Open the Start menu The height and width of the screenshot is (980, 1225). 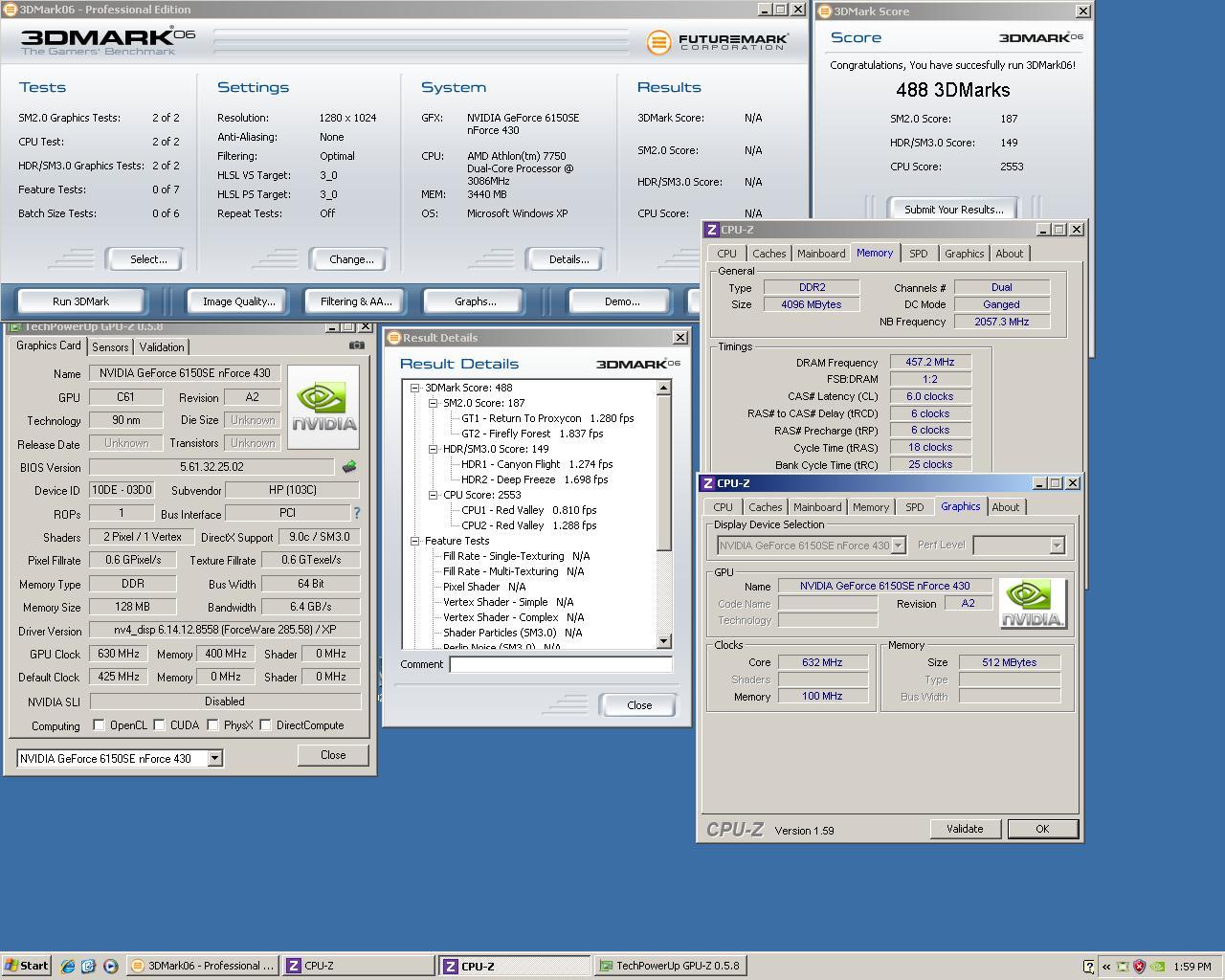pos(27,966)
